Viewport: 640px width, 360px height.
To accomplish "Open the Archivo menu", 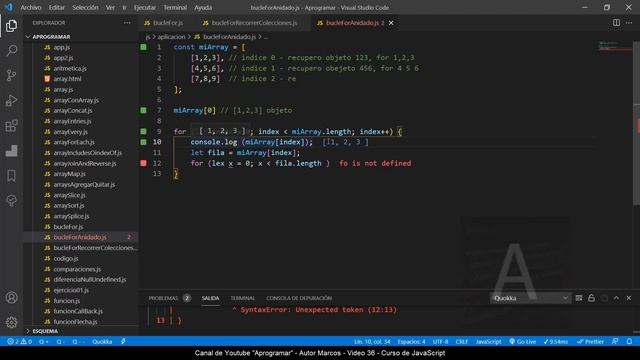I will pyautogui.click(x=31, y=7).
